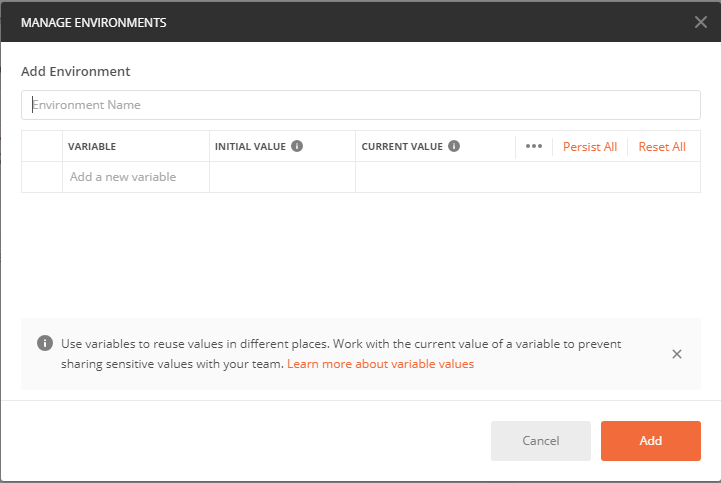Click the empty initial value cell
Screen dimensions: 721x483
(282, 177)
